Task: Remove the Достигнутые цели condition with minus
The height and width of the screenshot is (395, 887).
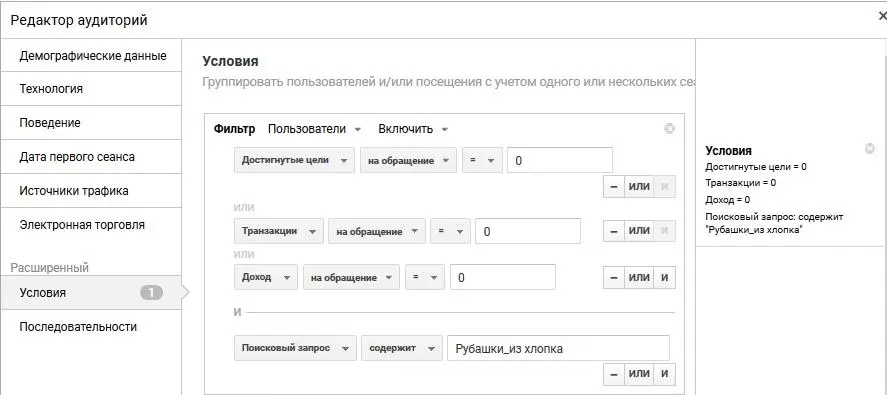Action: [x=614, y=186]
